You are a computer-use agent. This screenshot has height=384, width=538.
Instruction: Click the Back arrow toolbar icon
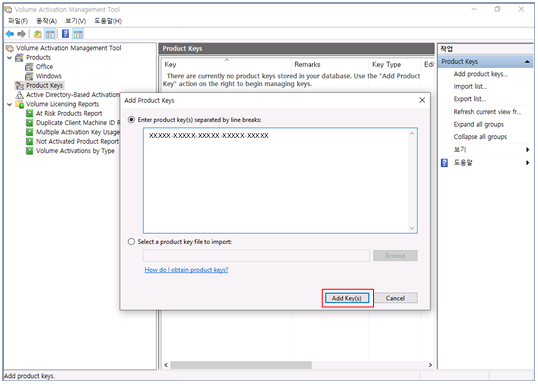[x=10, y=34]
